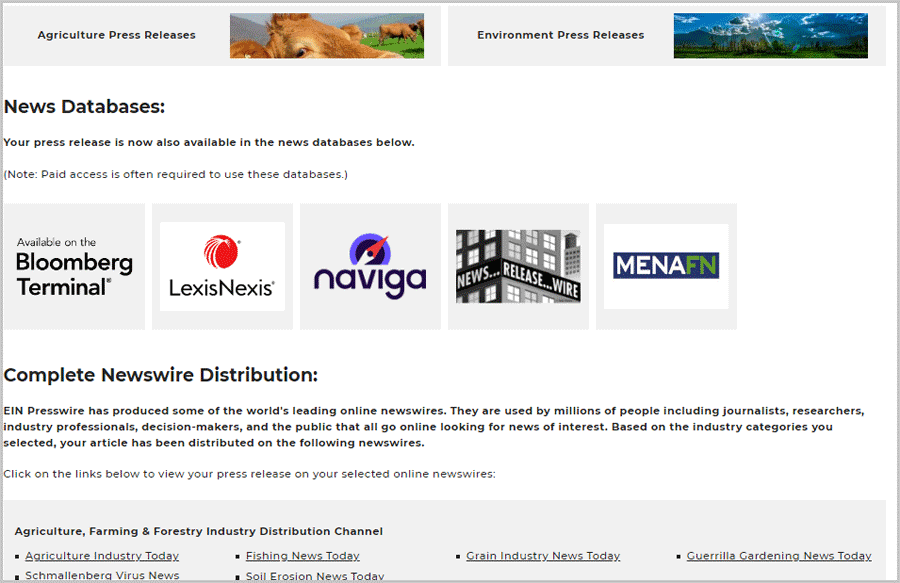This screenshot has height=583, width=900.
Task: Click the paid access note text
Action: [175, 174]
